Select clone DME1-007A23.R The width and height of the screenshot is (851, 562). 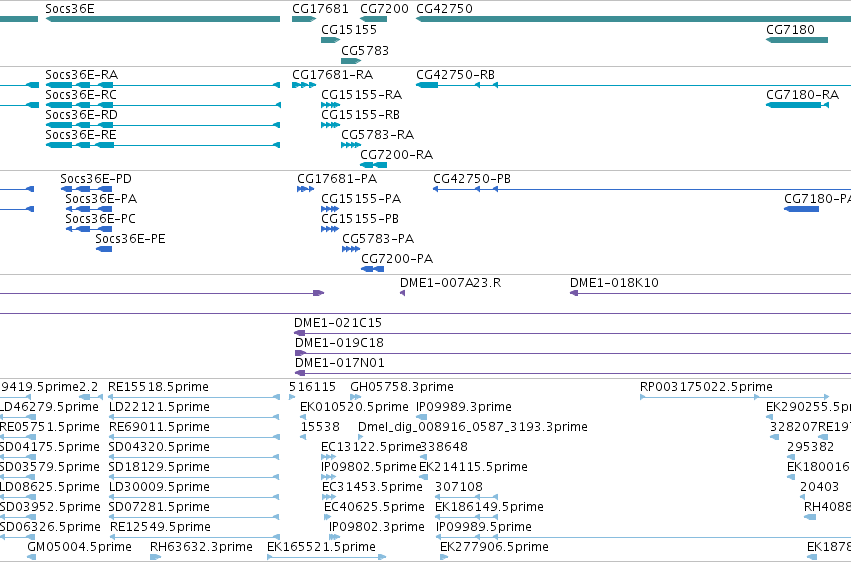pyautogui.click(x=403, y=293)
